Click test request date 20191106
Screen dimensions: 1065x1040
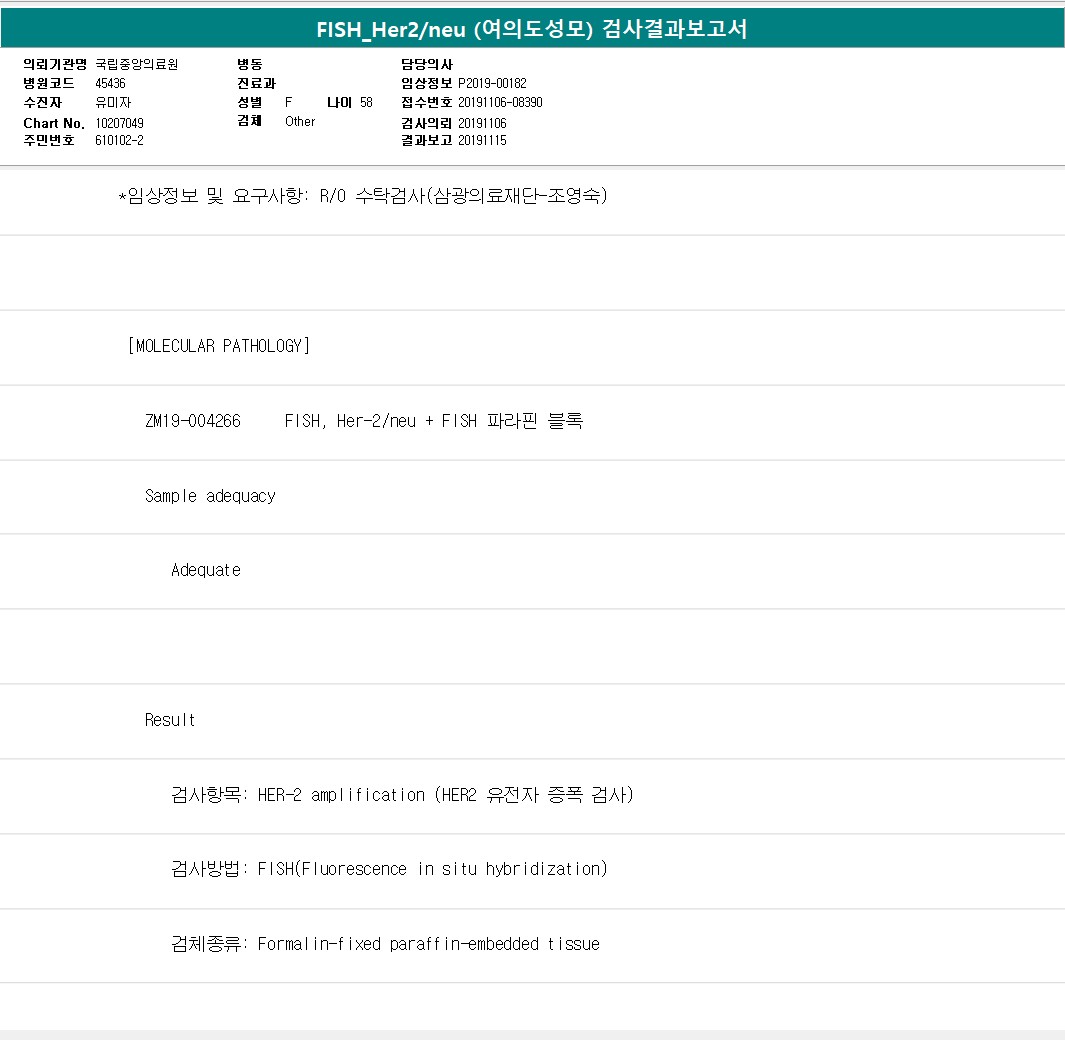[482, 124]
